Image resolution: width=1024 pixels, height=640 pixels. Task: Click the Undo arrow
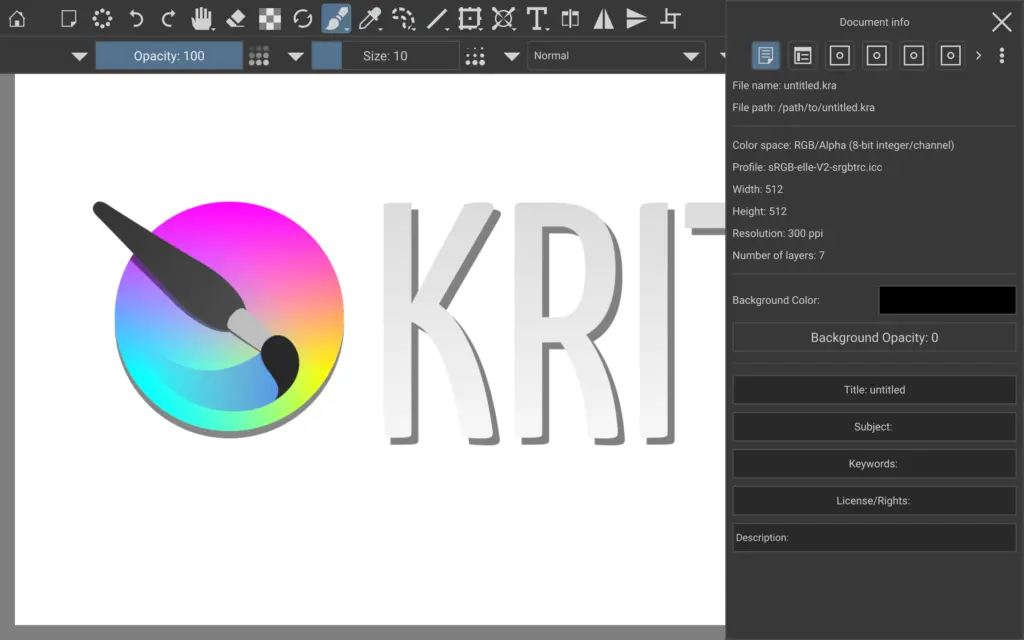(135, 19)
